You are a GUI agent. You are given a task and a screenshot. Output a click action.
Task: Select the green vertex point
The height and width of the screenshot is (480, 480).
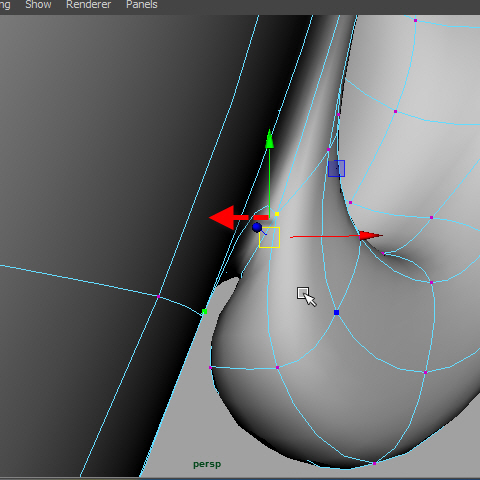tap(205, 312)
